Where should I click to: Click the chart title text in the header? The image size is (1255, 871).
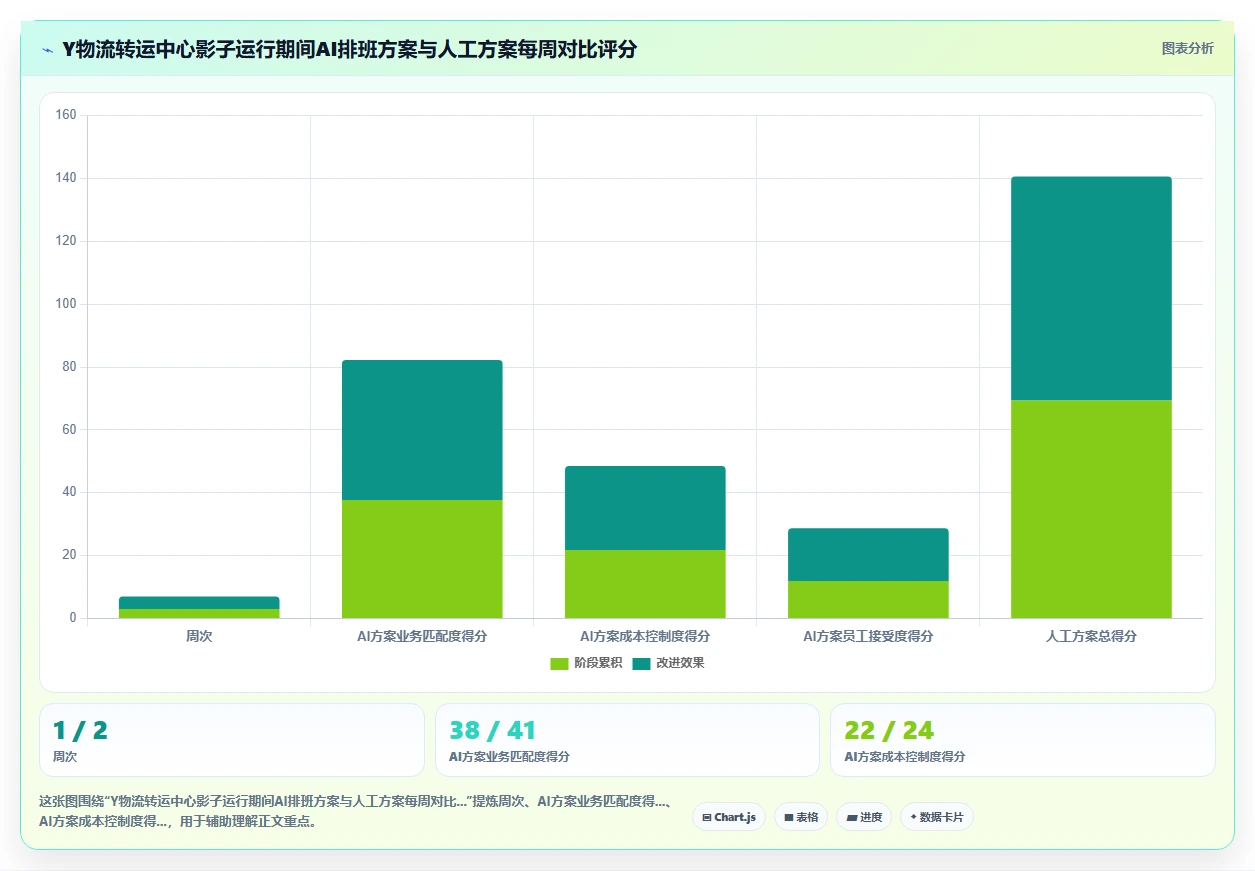click(x=349, y=49)
